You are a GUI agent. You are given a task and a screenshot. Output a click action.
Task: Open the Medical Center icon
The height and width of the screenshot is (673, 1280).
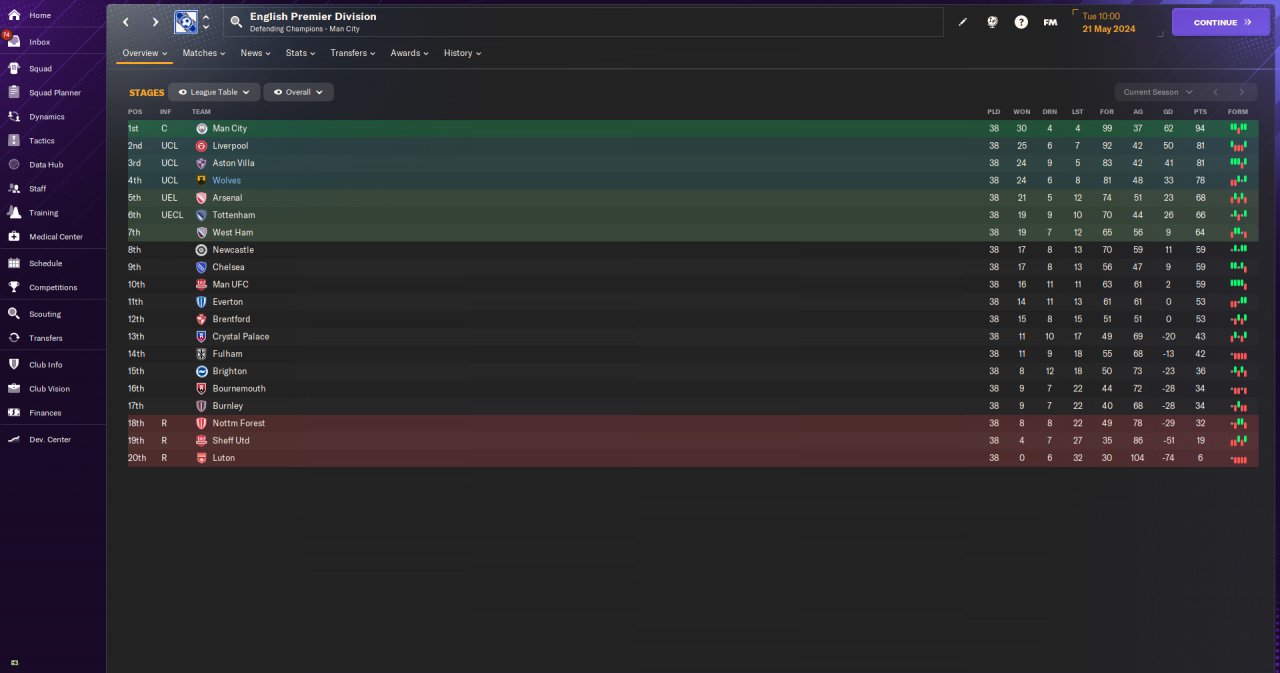click(x=14, y=237)
